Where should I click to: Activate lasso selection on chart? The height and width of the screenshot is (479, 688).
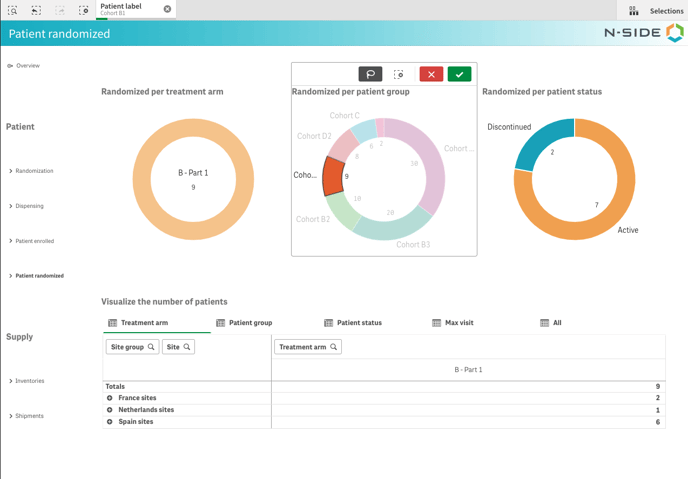(x=370, y=74)
